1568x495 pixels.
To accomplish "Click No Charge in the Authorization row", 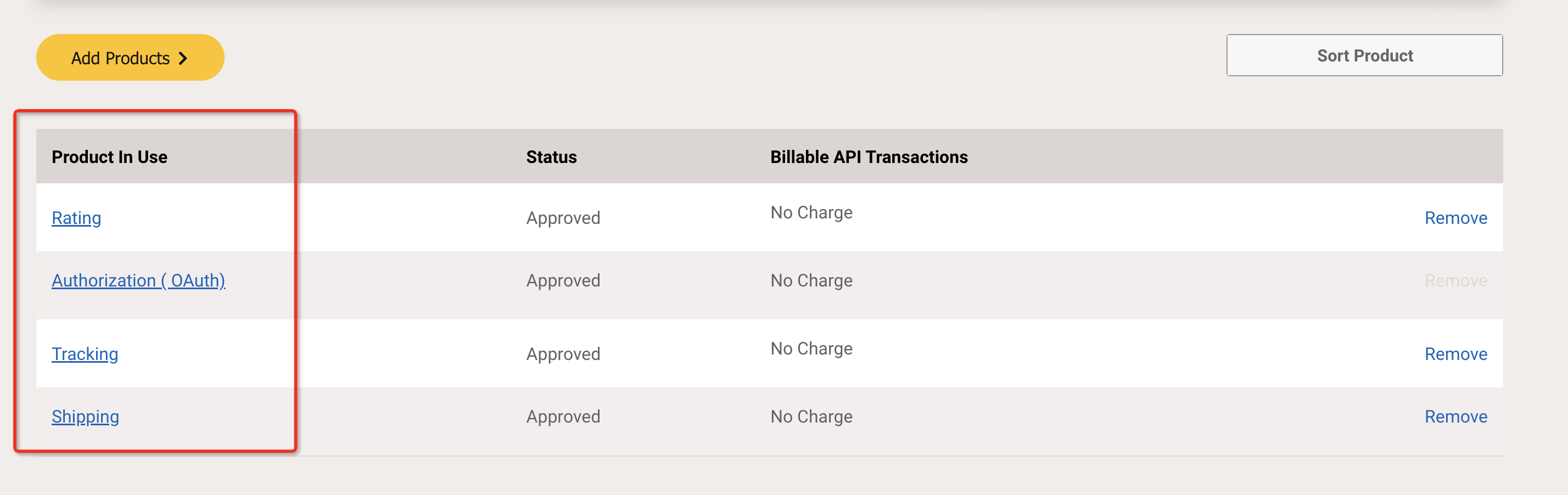I will pos(811,280).
